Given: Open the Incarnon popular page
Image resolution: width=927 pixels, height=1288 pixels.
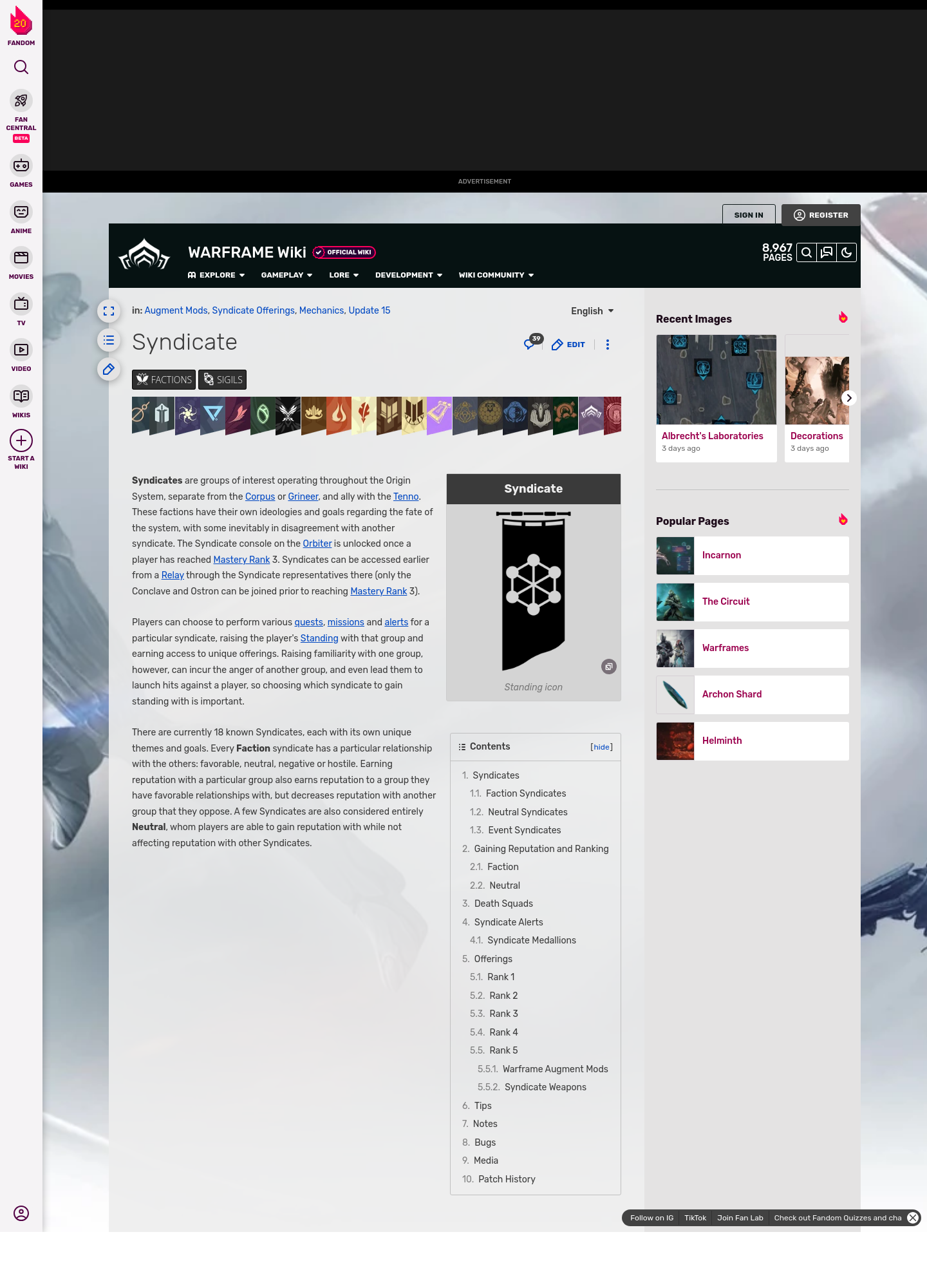Looking at the screenshot, I should click(753, 556).
